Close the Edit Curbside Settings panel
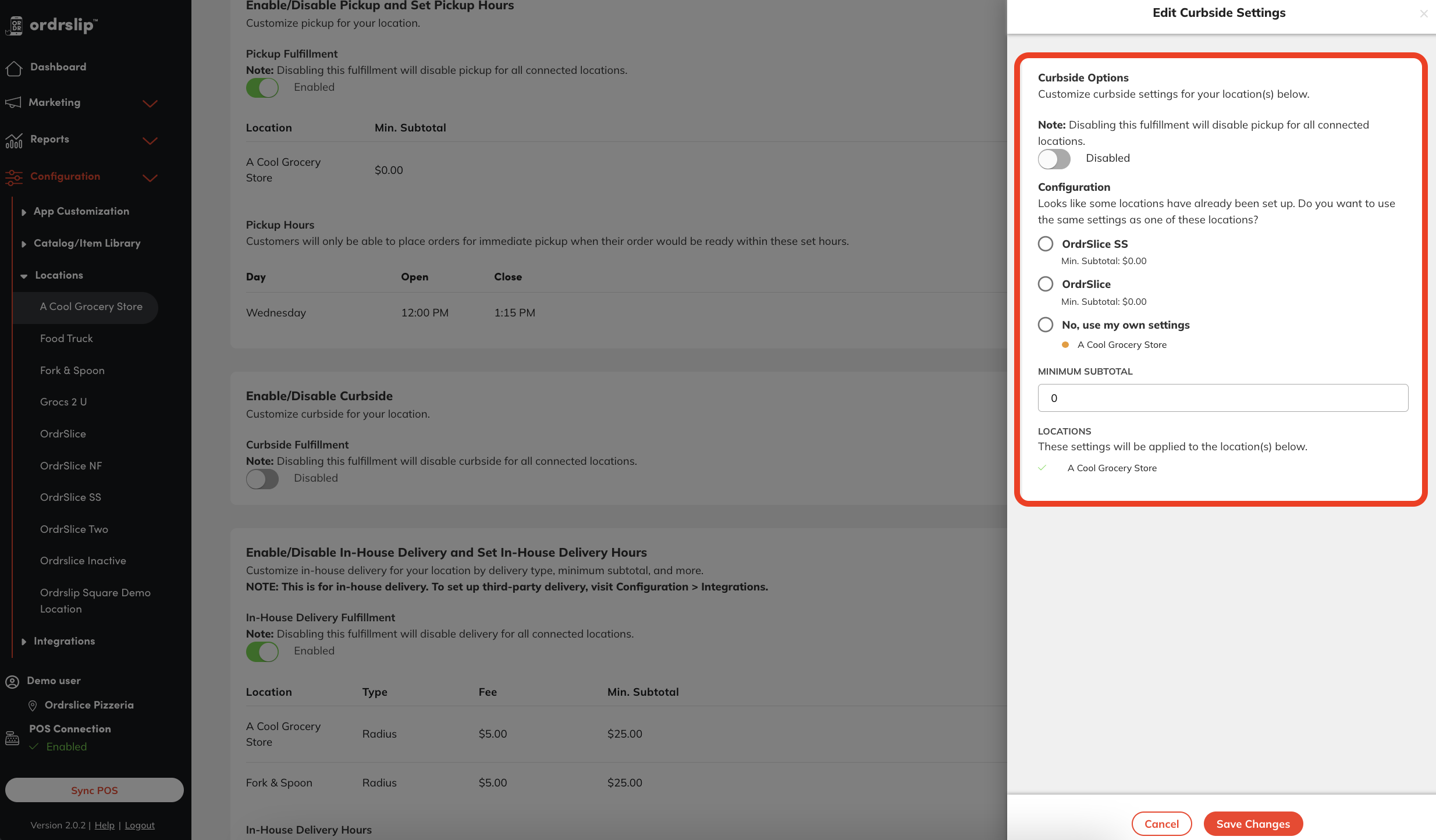Image resolution: width=1436 pixels, height=840 pixels. coord(1423,13)
